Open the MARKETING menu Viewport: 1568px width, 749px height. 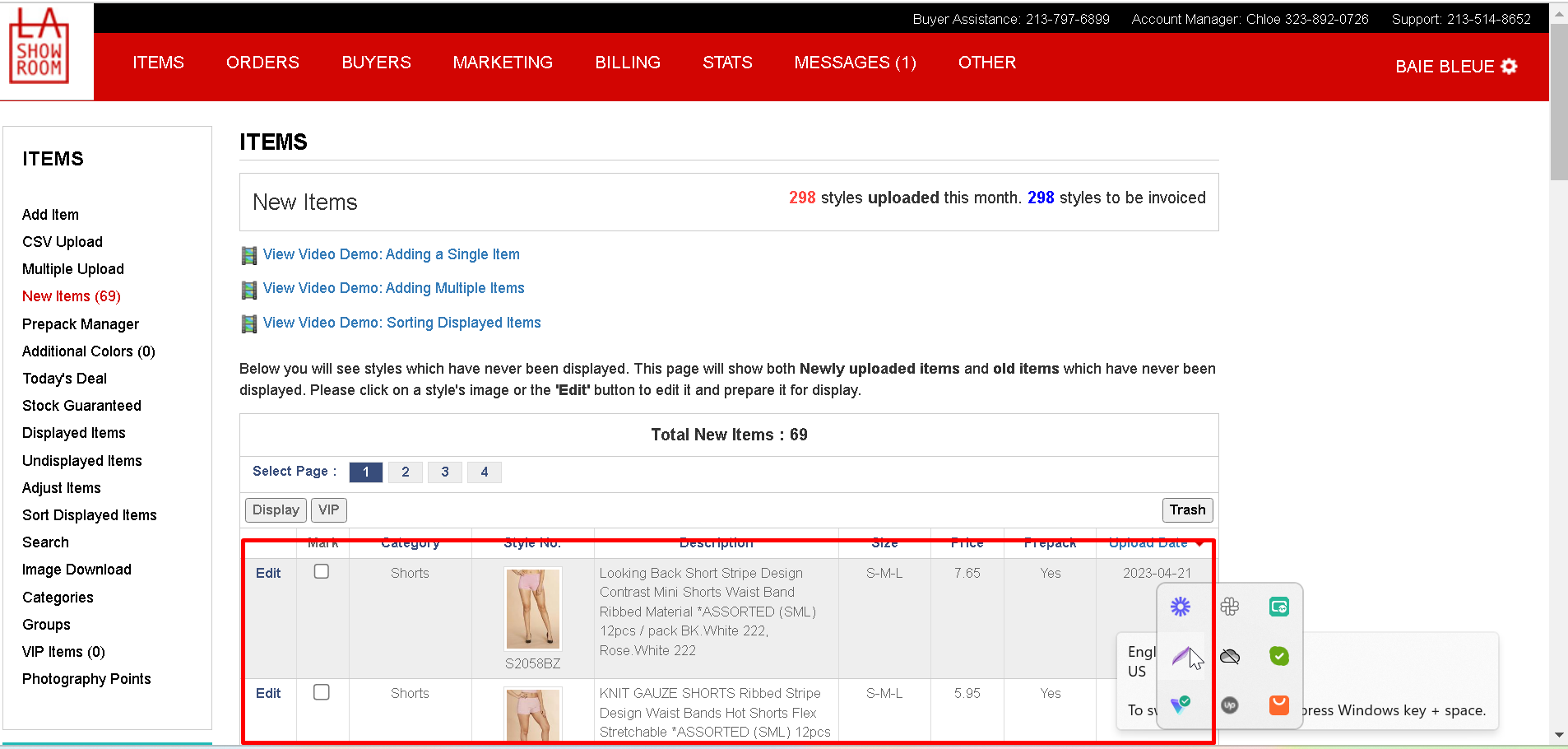pos(503,63)
